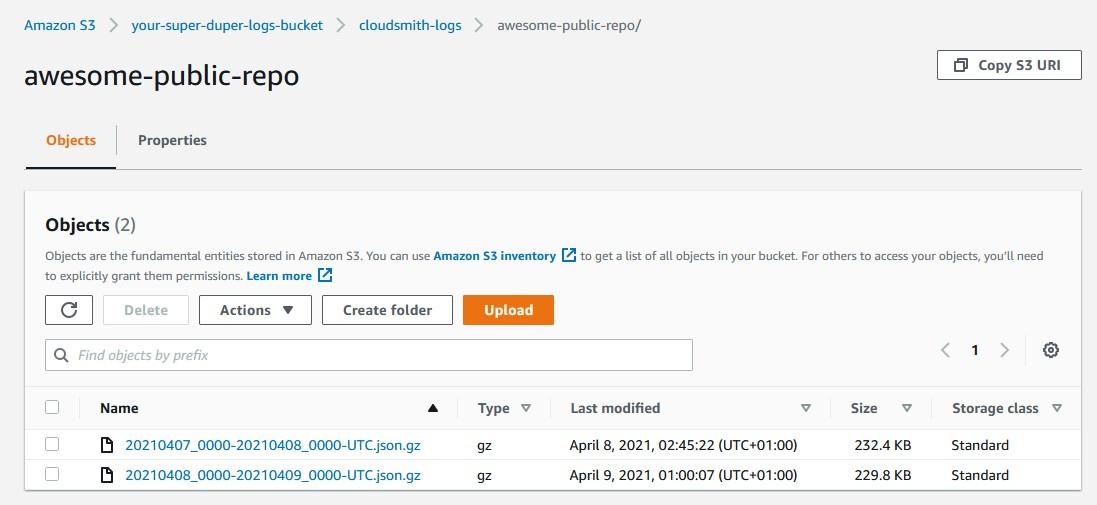Sort objects by Last modified column arrow

pos(806,408)
